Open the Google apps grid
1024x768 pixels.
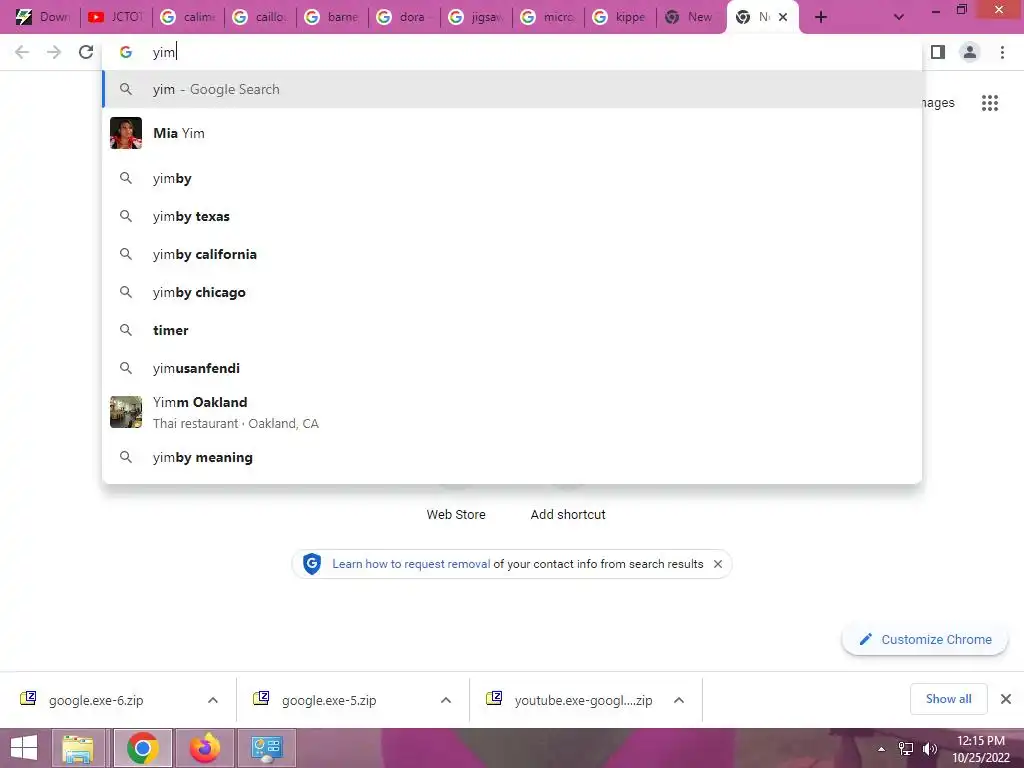tap(990, 103)
